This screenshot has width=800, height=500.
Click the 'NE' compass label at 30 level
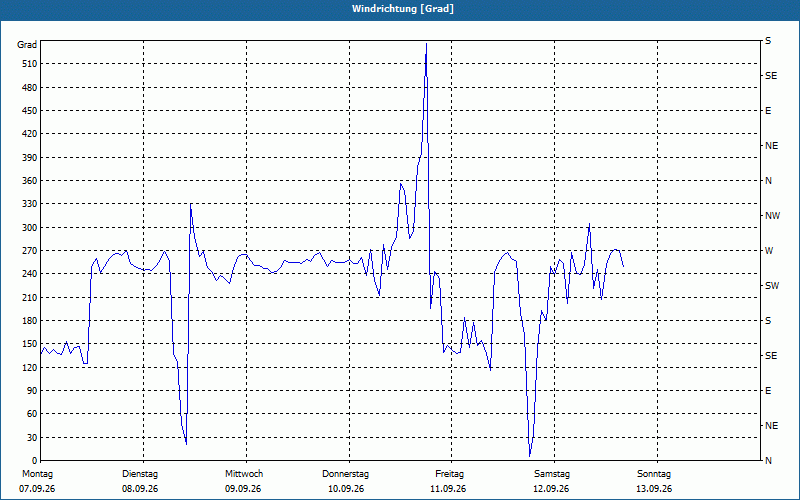771,426
